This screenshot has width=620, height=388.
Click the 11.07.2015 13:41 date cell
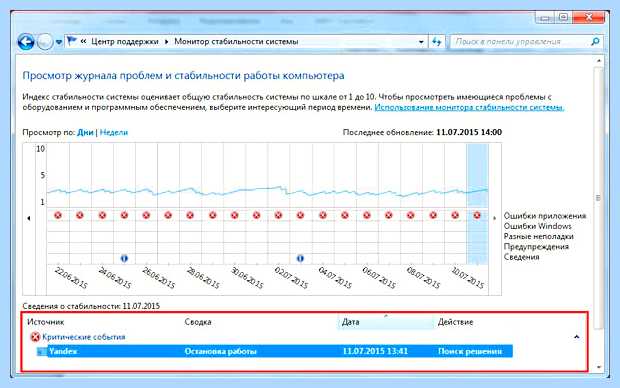(x=375, y=351)
